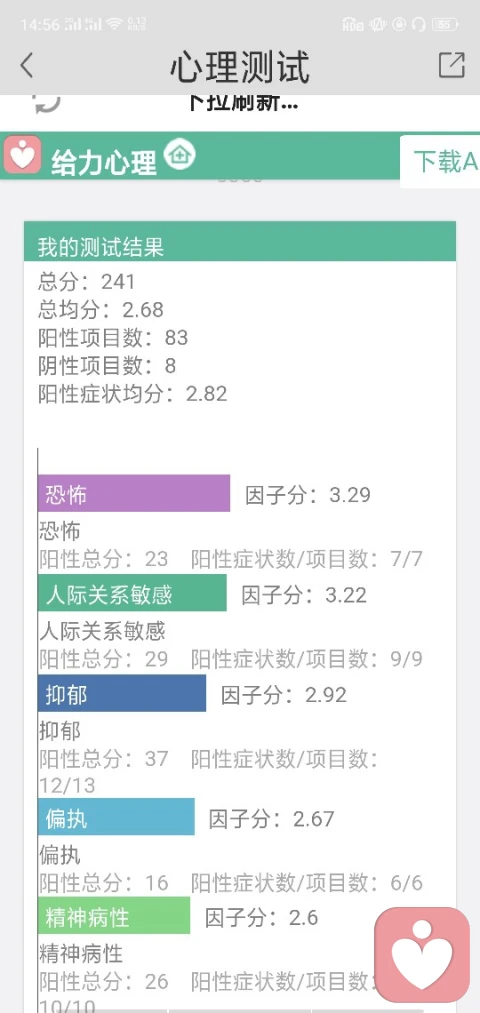Tap the 给力心理 brand title
Screen dimensions: 480x1013
pyautogui.click(x=103, y=162)
